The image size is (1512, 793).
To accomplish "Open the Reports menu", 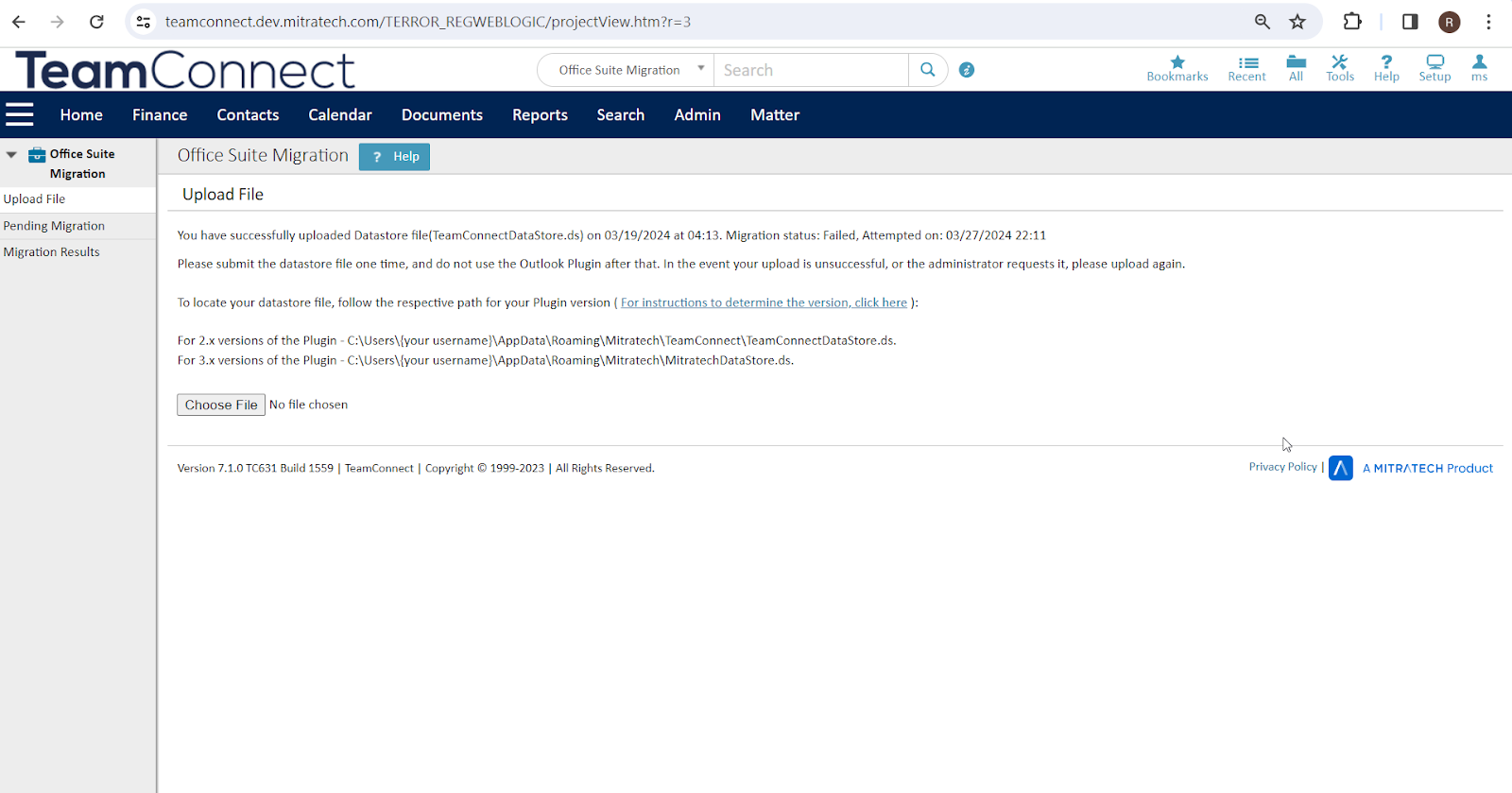I will 540,114.
